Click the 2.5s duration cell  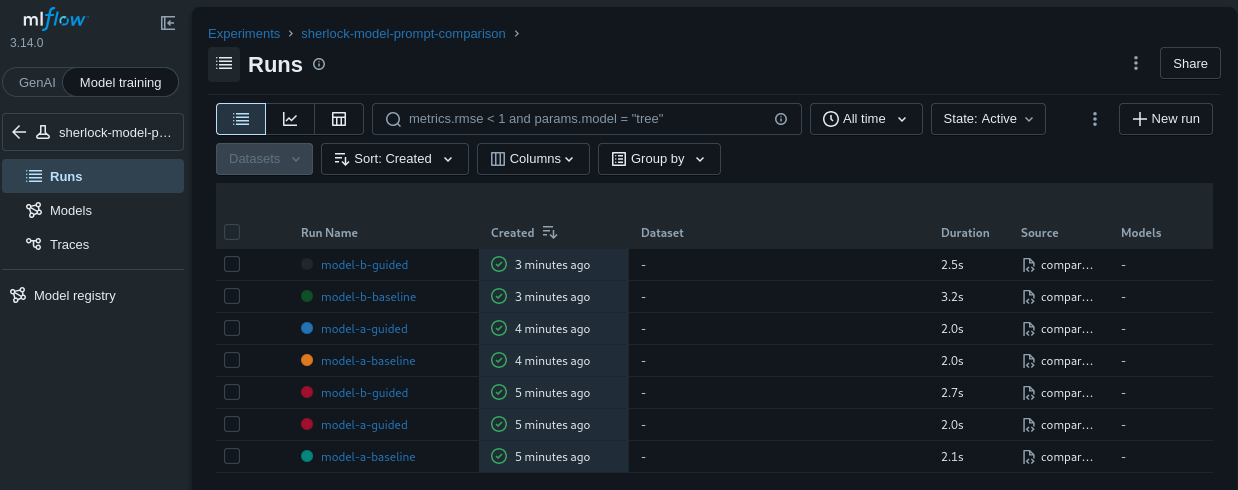click(x=952, y=265)
